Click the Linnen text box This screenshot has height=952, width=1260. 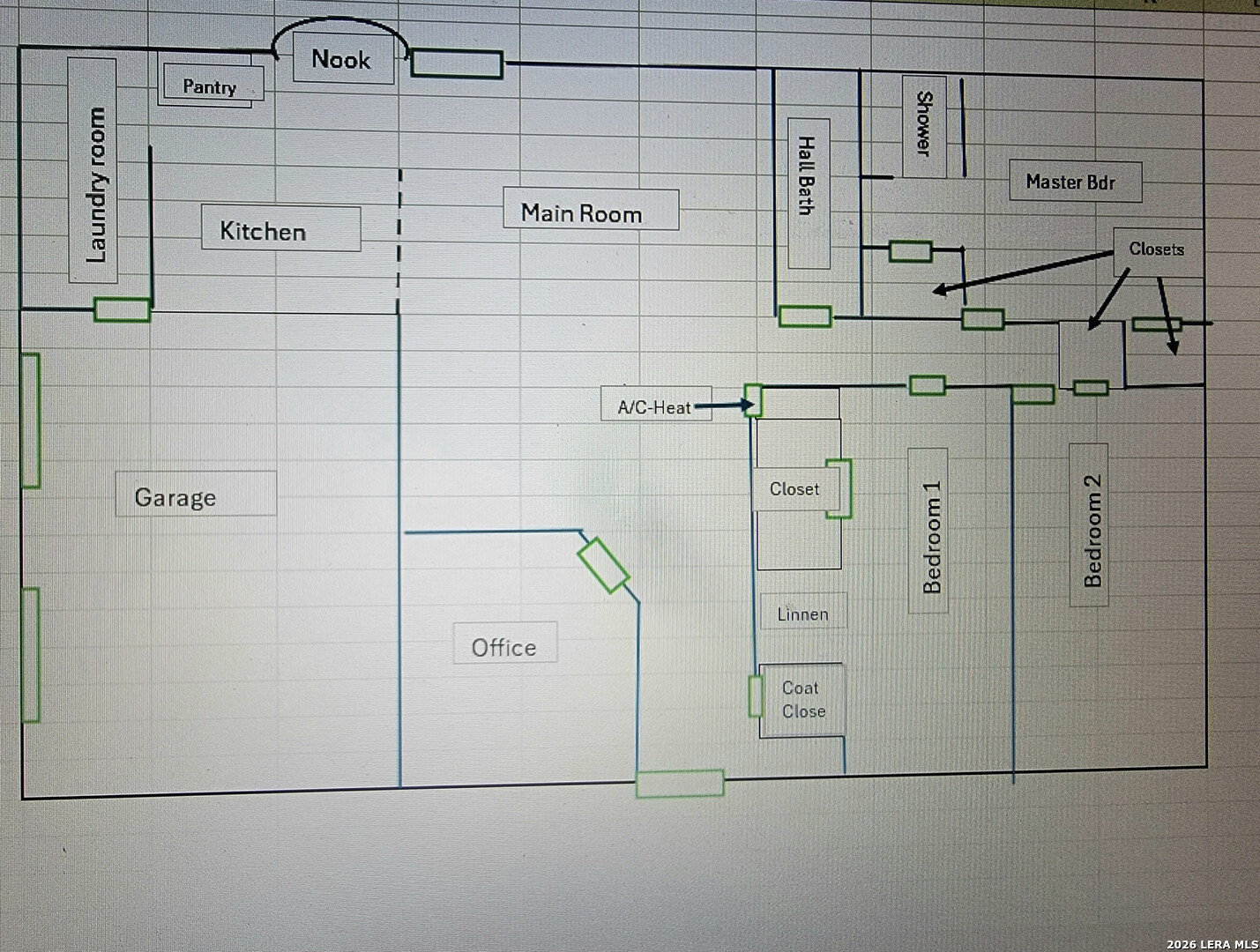point(802,613)
